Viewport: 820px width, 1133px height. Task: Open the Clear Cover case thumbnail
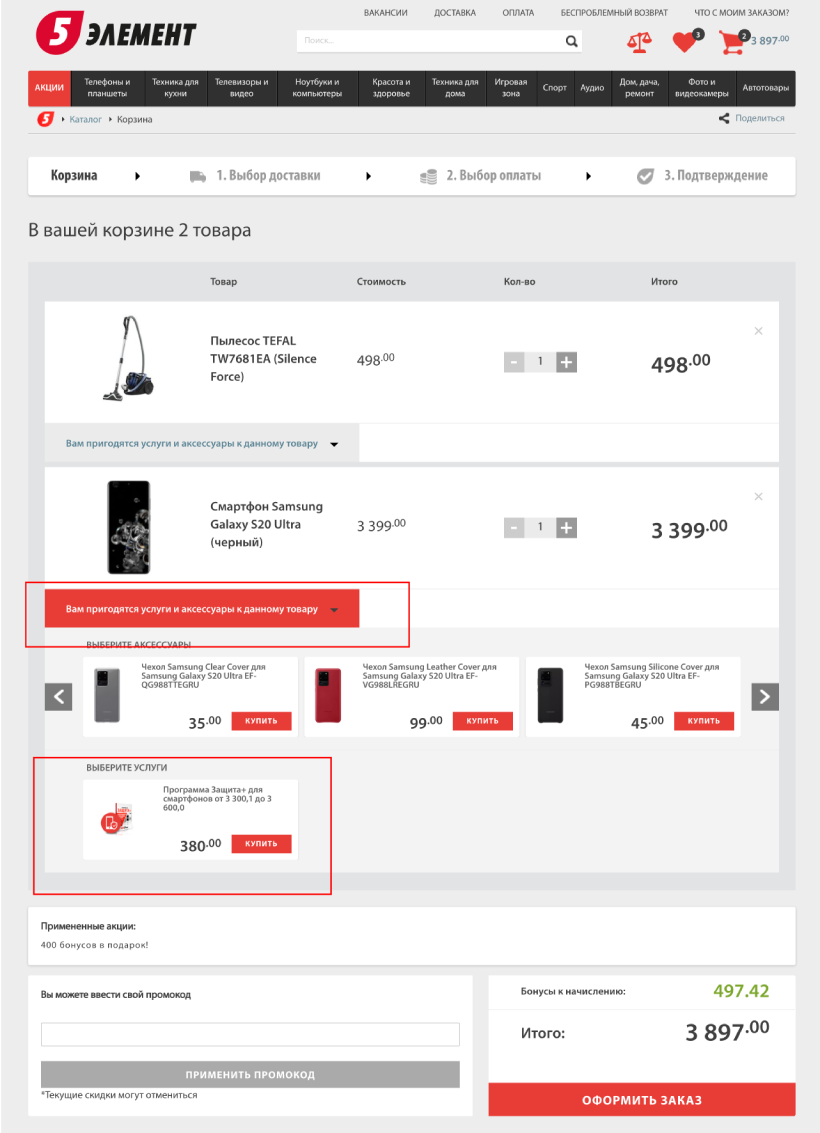[x=107, y=696]
